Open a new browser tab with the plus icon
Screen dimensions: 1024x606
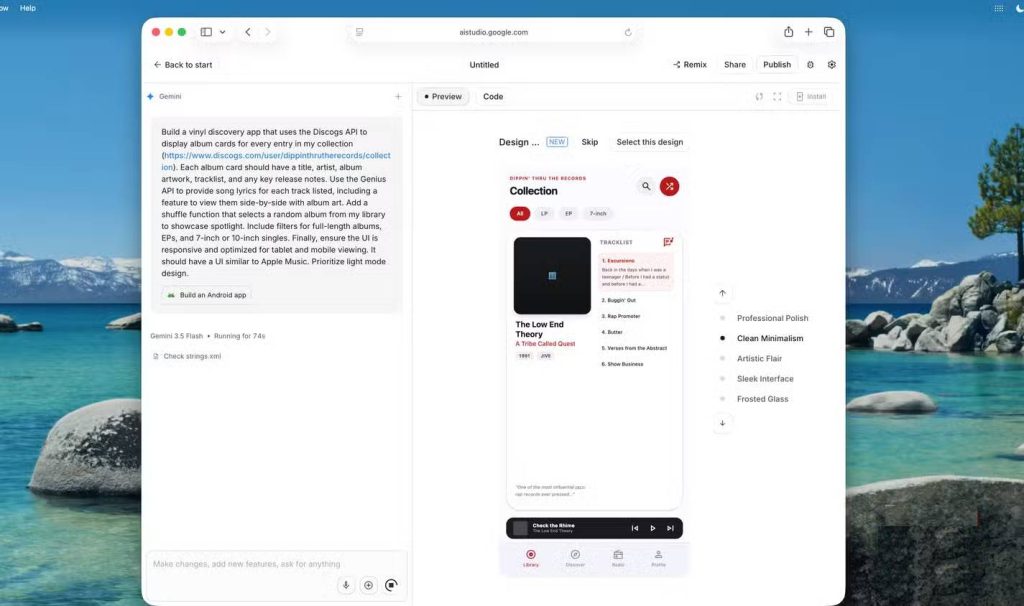click(808, 32)
